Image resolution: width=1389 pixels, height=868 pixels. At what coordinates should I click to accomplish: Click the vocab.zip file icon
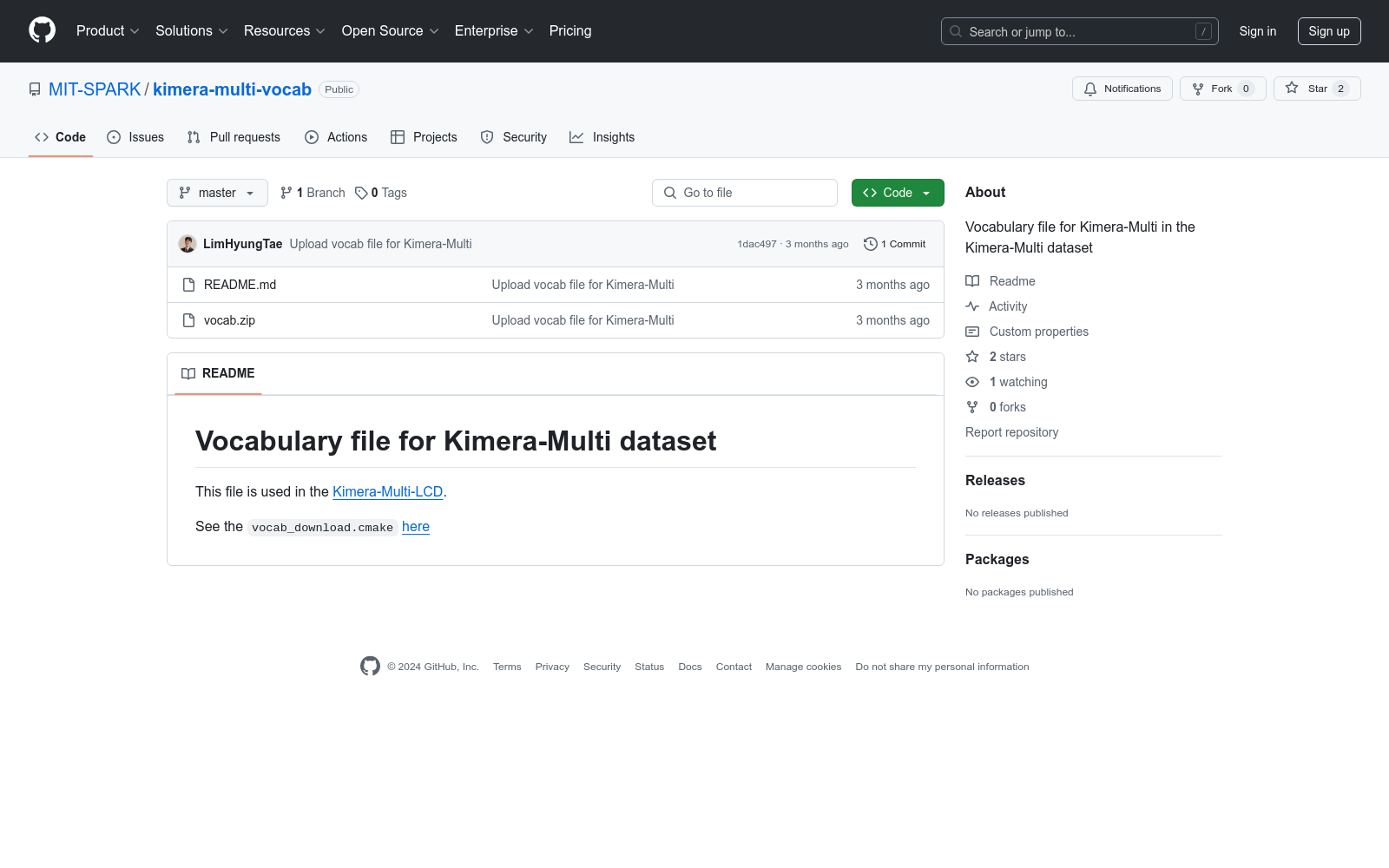188,320
